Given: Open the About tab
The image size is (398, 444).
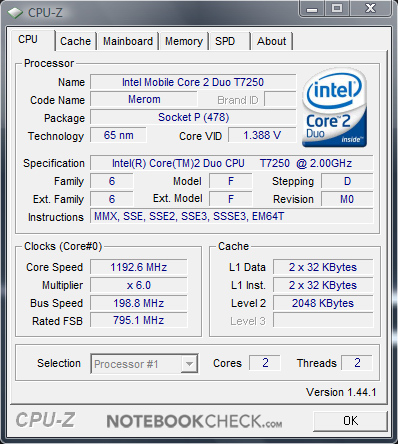Looking at the screenshot, I should coord(272,41).
